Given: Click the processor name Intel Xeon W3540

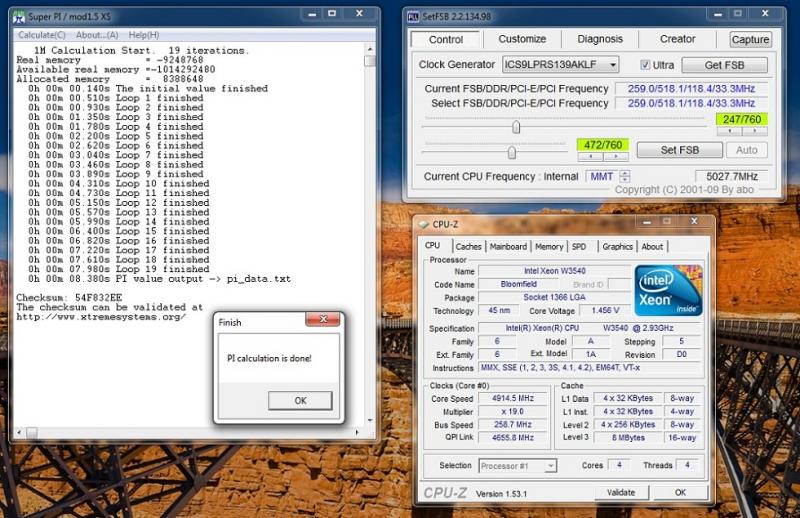Looking at the screenshot, I should click(x=555, y=271).
